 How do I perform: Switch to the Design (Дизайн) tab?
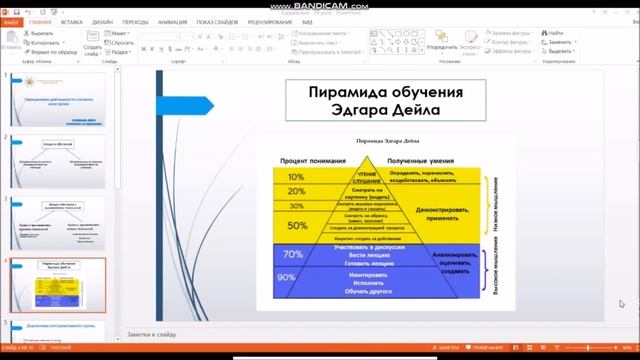tap(102, 22)
